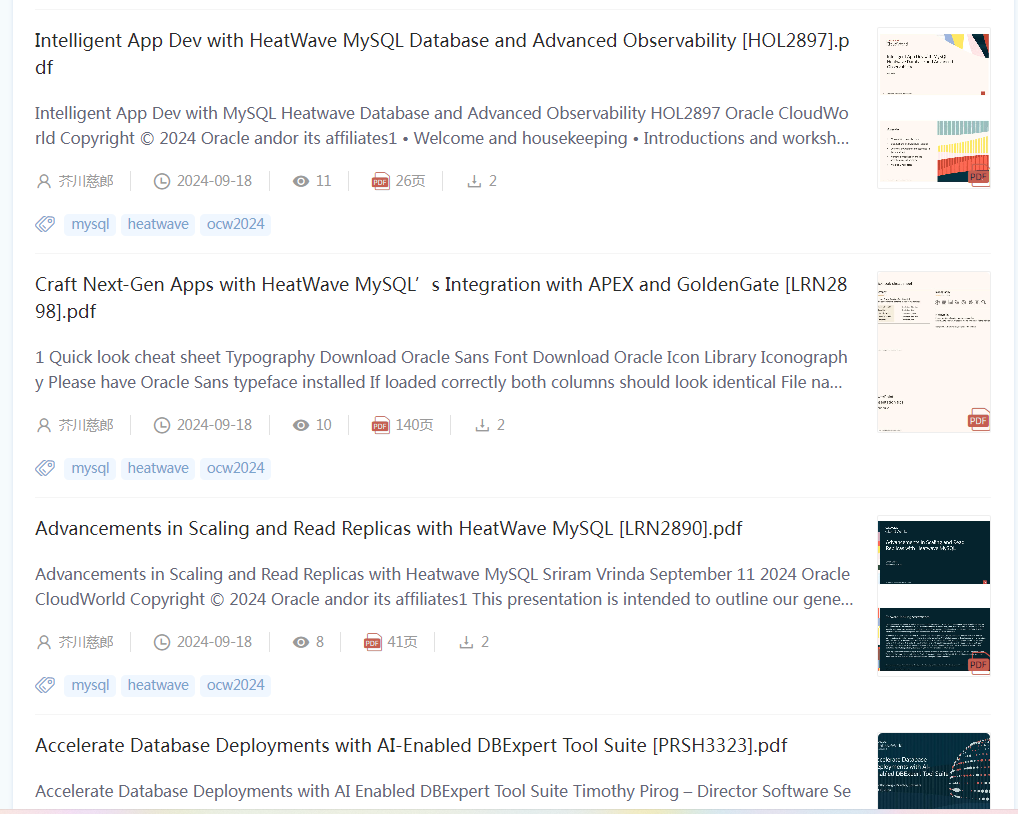1018x814 pixels.
Task: Click ocw2024 tag under HOL2897 document
Action: pyautogui.click(x=236, y=225)
